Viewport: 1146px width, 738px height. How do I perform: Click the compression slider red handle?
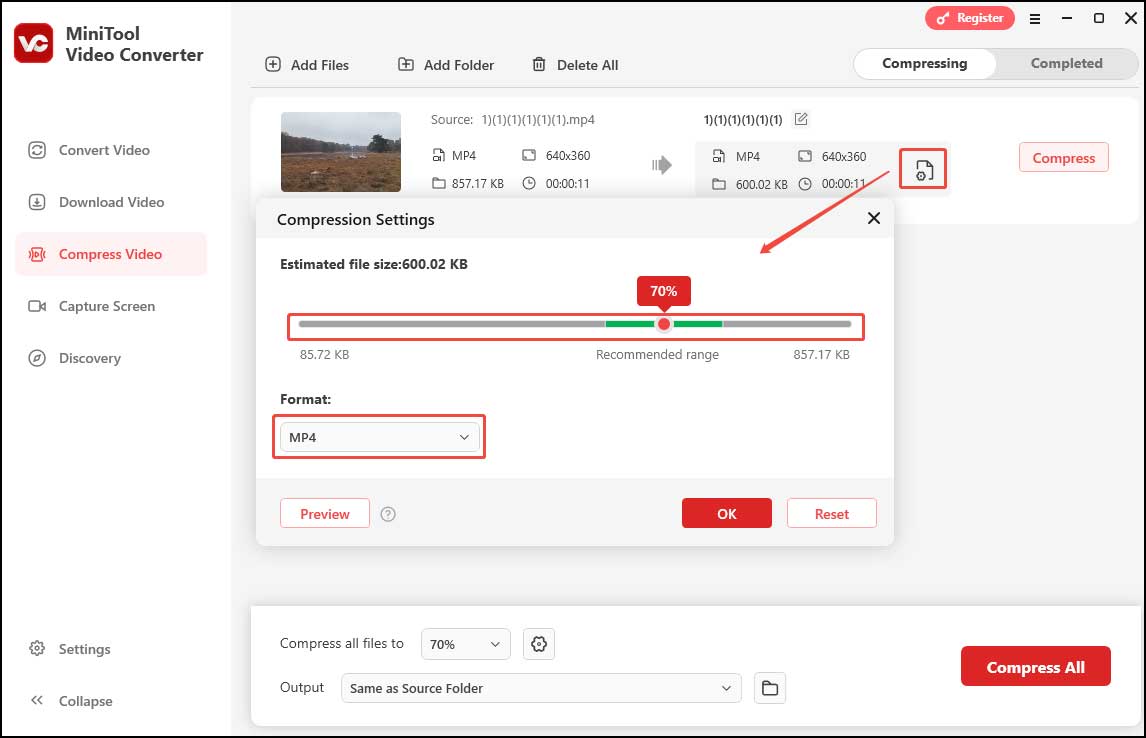tap(664, 324)
